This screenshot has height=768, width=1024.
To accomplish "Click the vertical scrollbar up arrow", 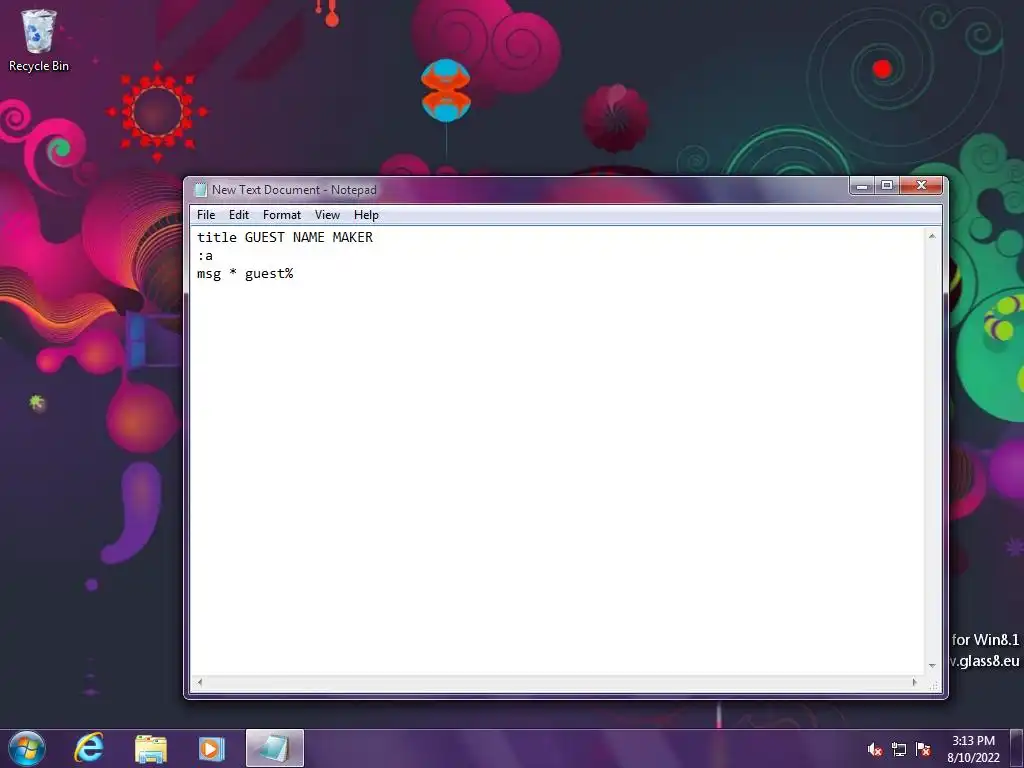I will coord(932,236).
